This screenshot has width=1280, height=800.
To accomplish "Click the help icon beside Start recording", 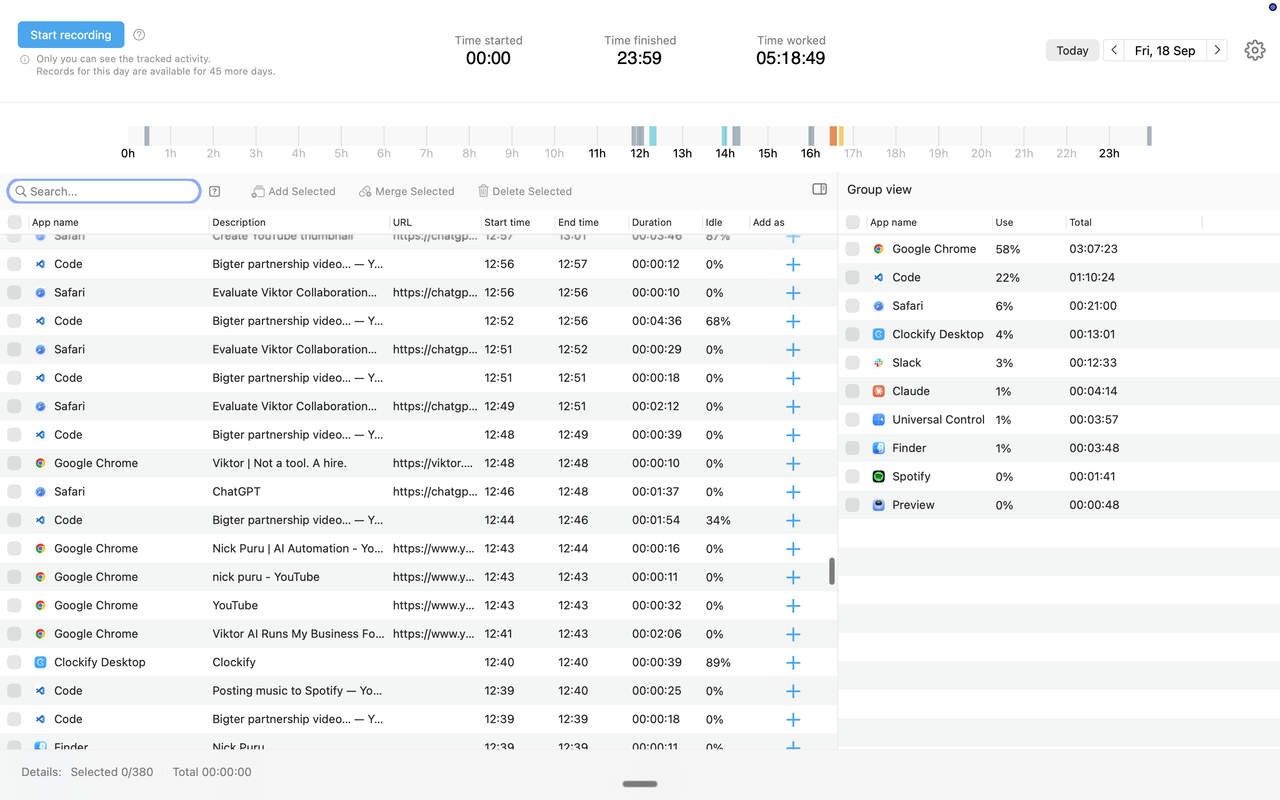I will (139, 35).
